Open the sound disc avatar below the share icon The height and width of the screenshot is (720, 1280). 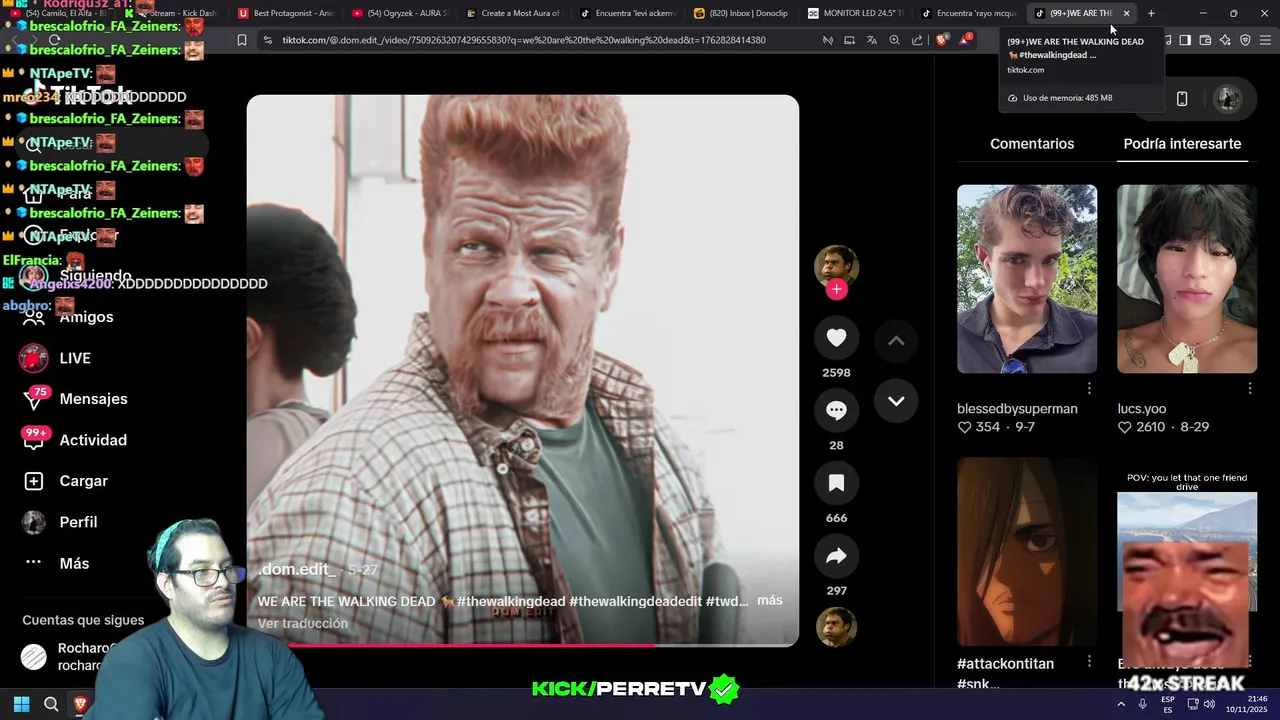[836, 627]
